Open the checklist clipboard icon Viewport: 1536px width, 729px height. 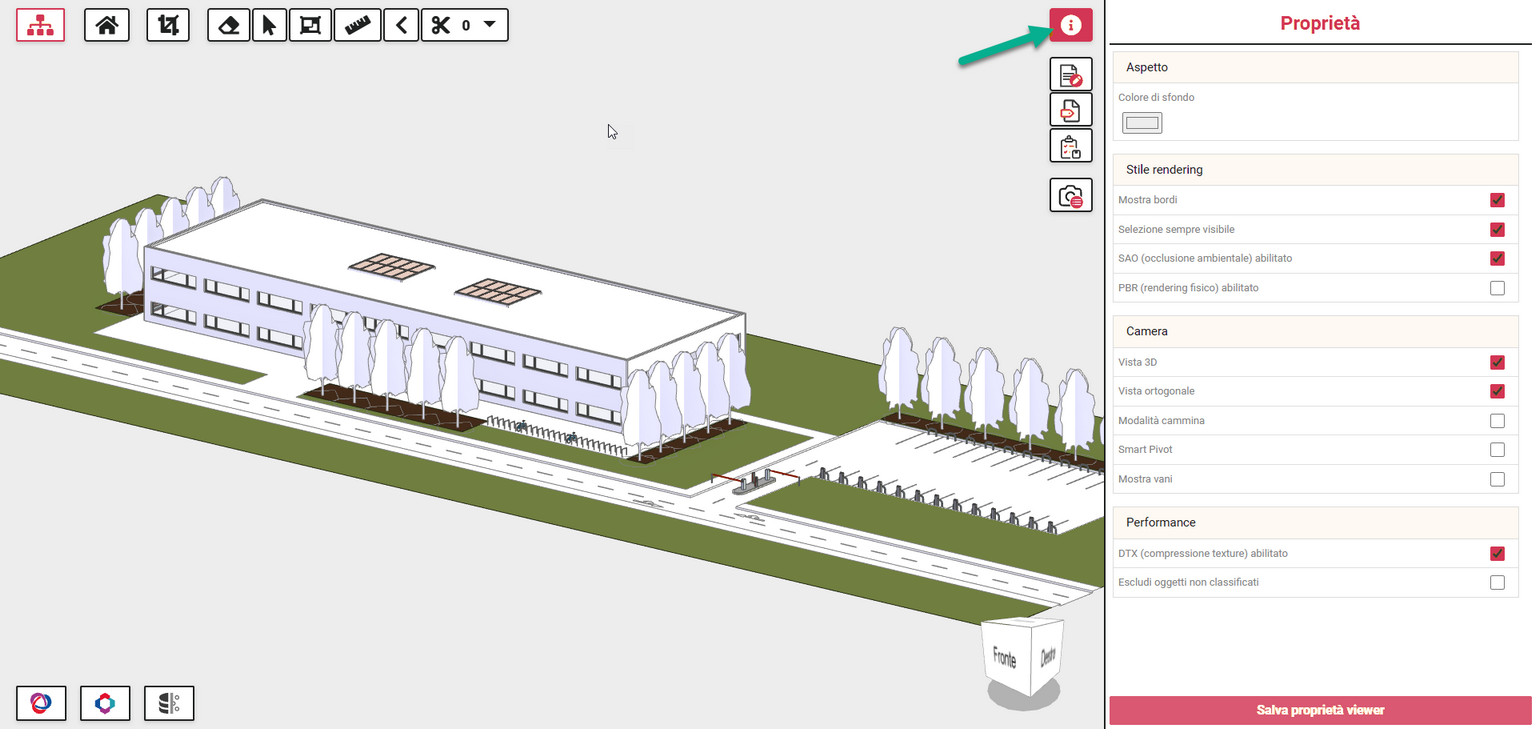tap(1070, 145)
